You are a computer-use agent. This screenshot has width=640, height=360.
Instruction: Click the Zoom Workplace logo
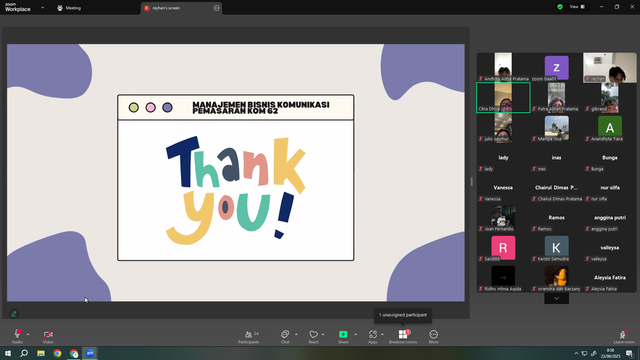[x=18, y=7]
